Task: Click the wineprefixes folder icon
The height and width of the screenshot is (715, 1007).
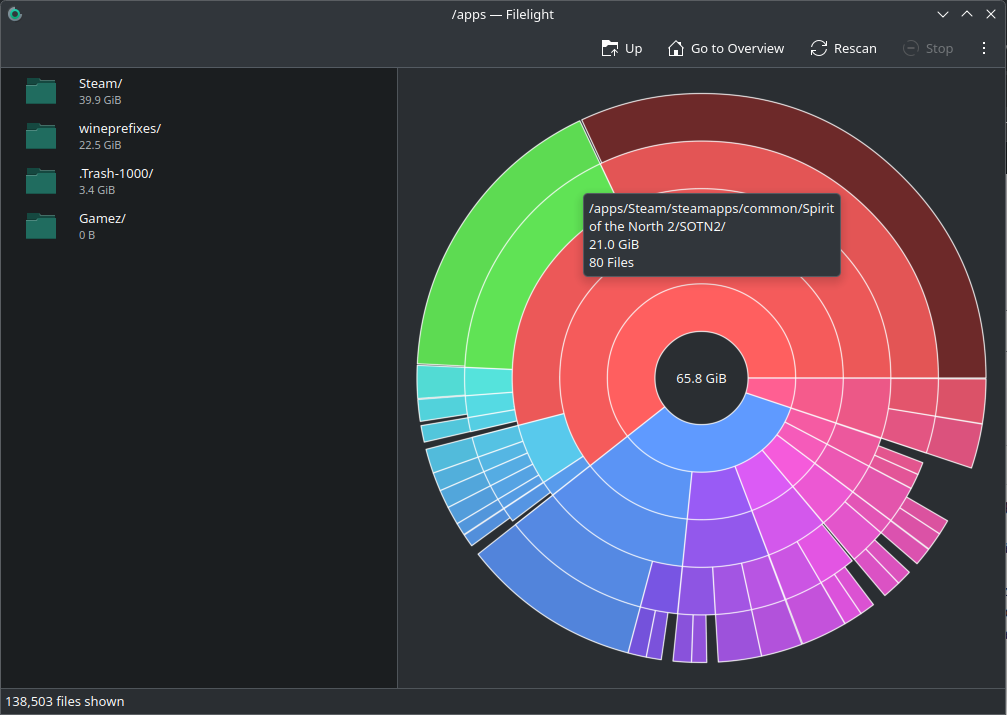Action: 41,136
